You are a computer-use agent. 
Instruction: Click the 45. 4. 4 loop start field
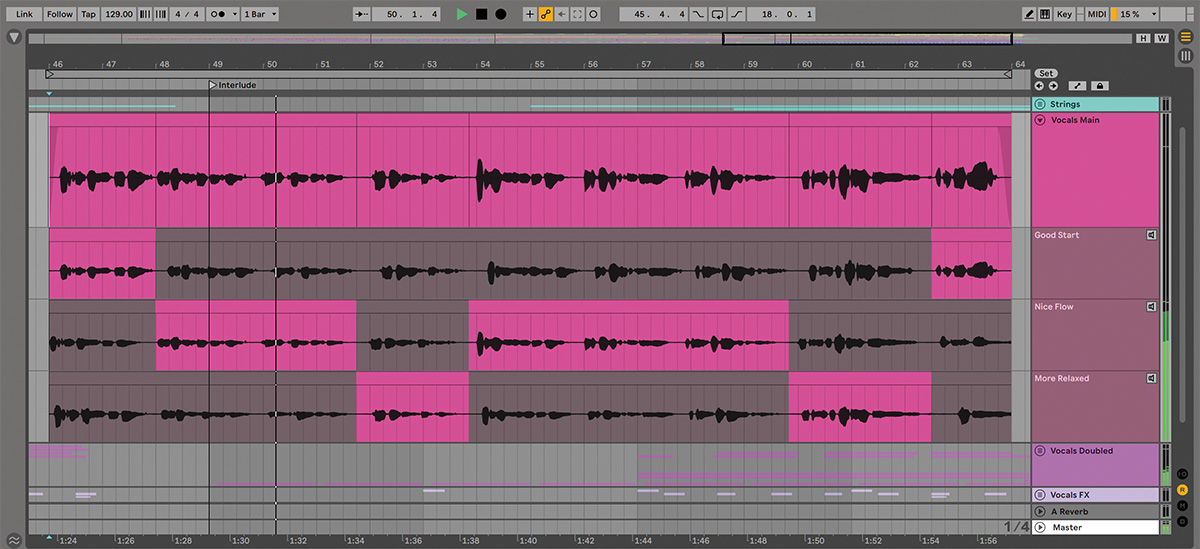point(652,14)
